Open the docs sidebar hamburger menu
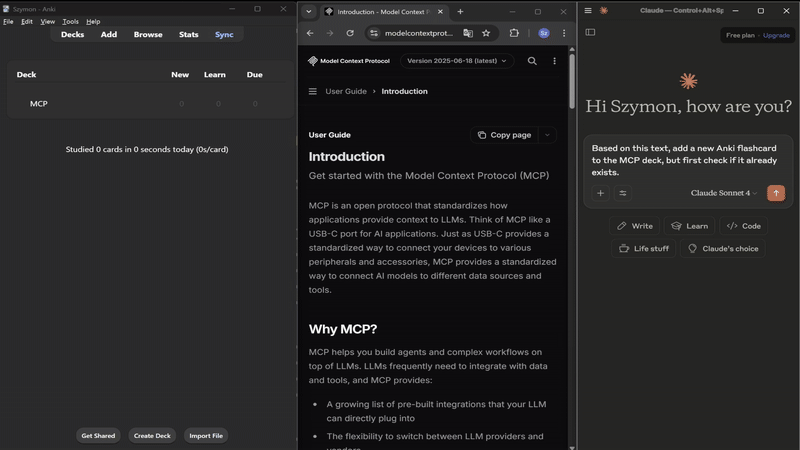Viewport: 800px width, 450px height. pos(313,91)
